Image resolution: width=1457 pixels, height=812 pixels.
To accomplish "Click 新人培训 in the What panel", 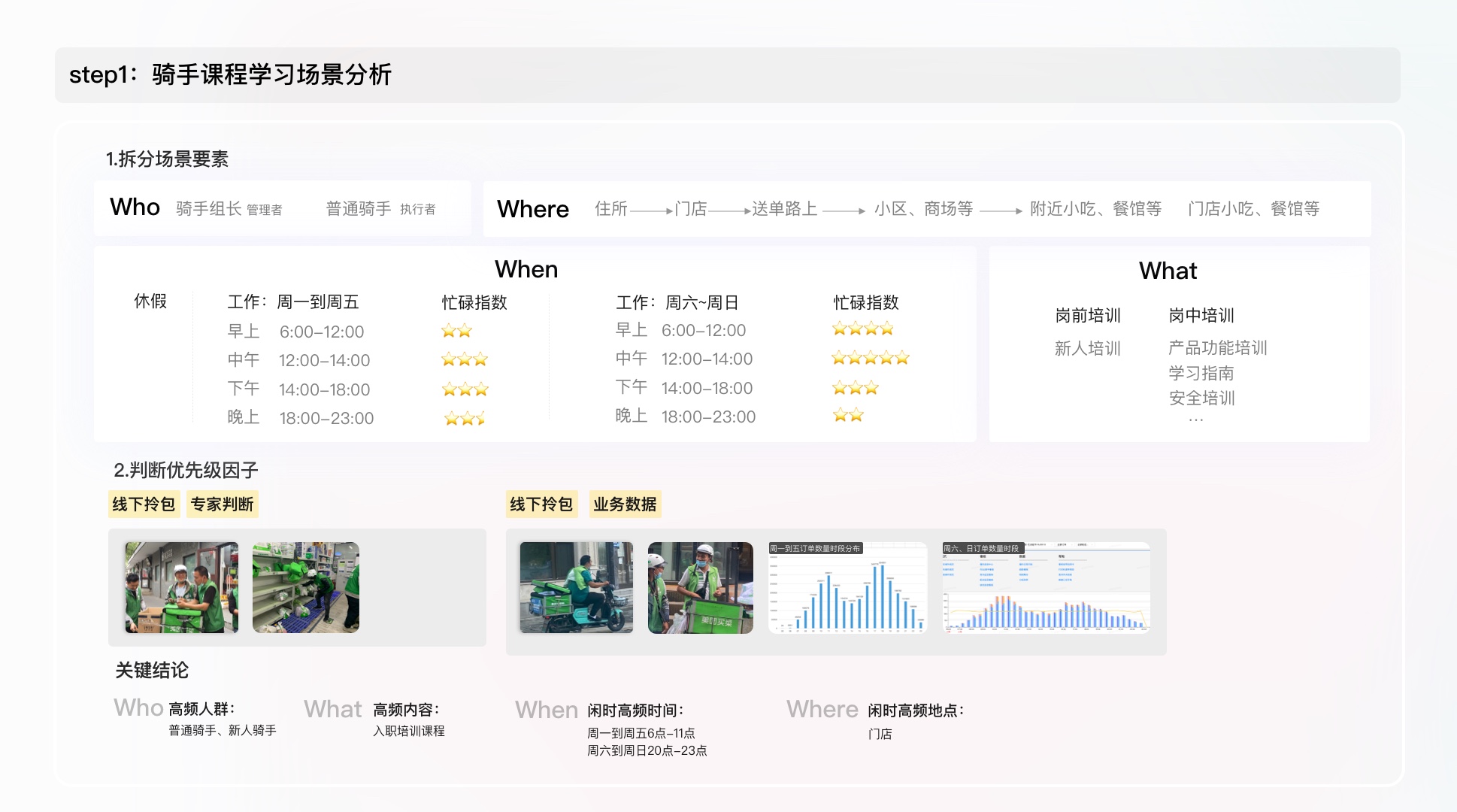I will 1088,348.
